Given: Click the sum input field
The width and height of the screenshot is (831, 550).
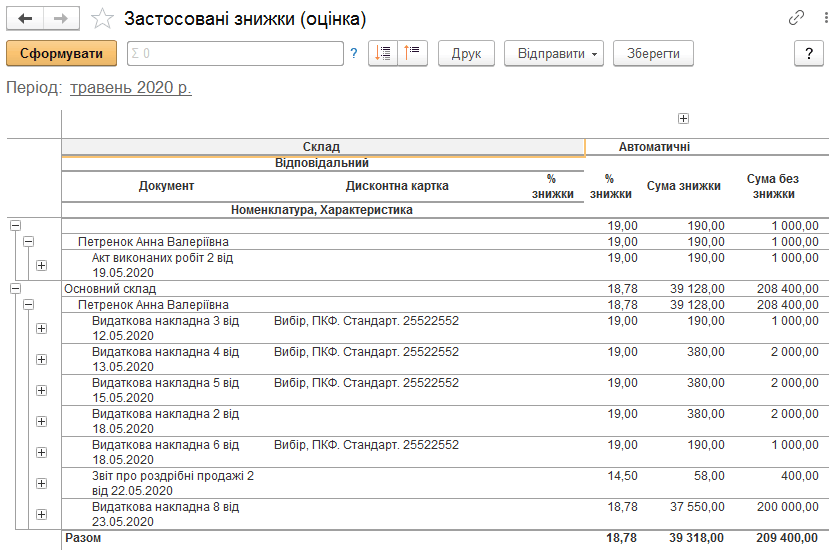Looking at the screenshot, I should (235, 53).
